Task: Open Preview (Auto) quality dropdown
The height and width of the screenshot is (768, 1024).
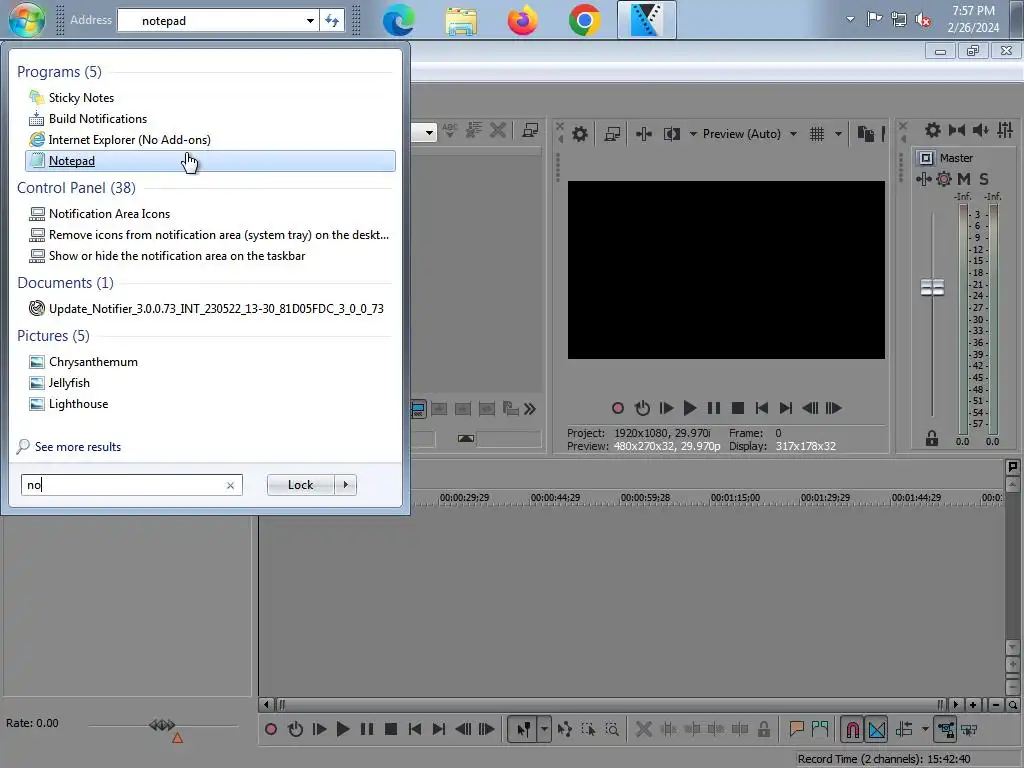Action: [793, 134]
